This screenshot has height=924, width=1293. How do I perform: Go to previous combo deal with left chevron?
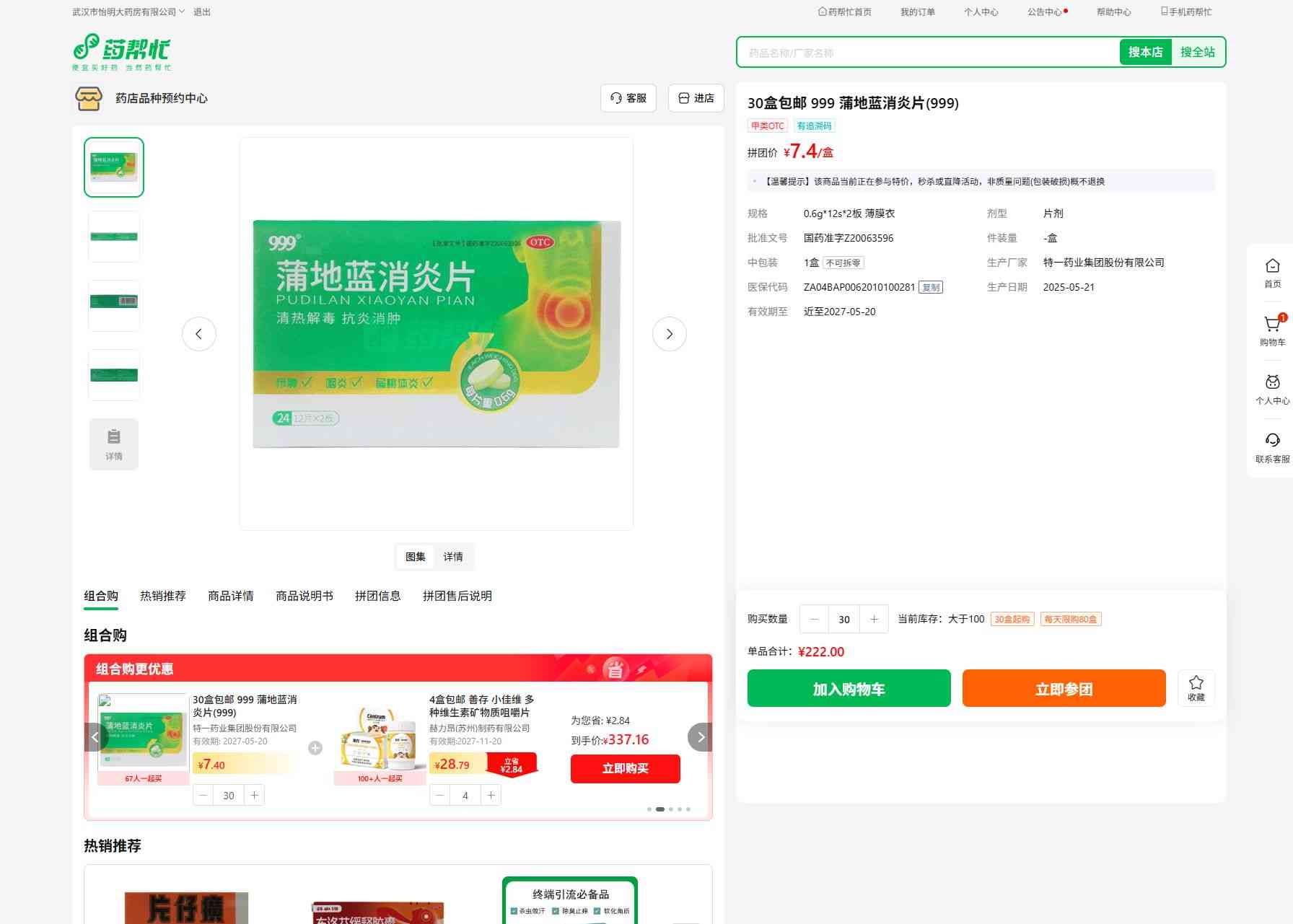tap(95, 737)
